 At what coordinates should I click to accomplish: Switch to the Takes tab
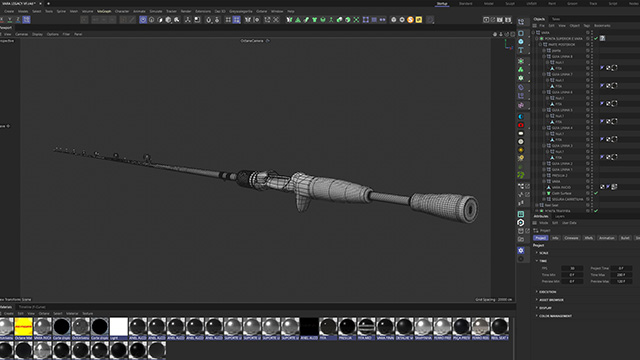[x=556, y=19]
